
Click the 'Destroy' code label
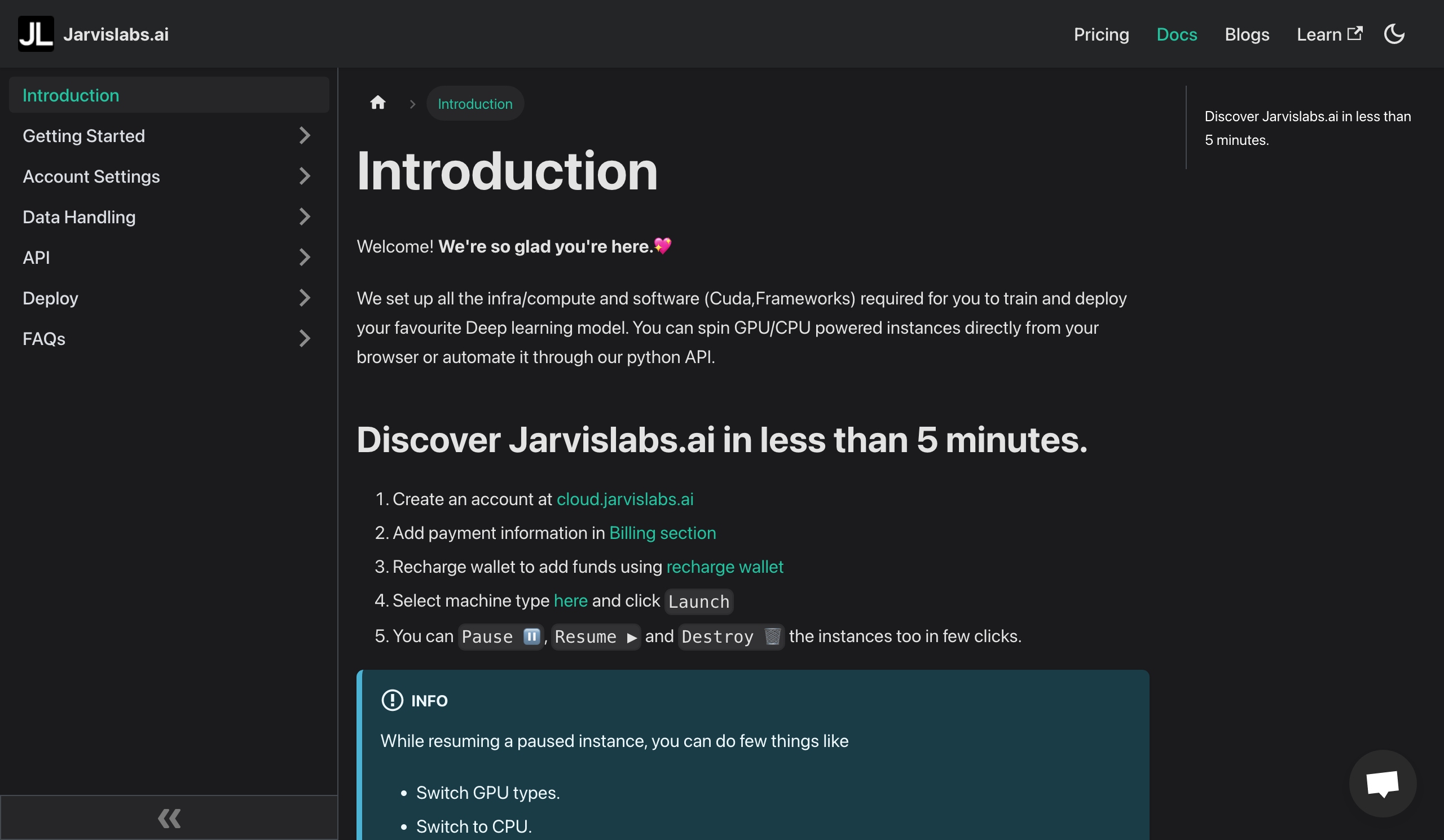pyautogui.click(x=730, y=636)
